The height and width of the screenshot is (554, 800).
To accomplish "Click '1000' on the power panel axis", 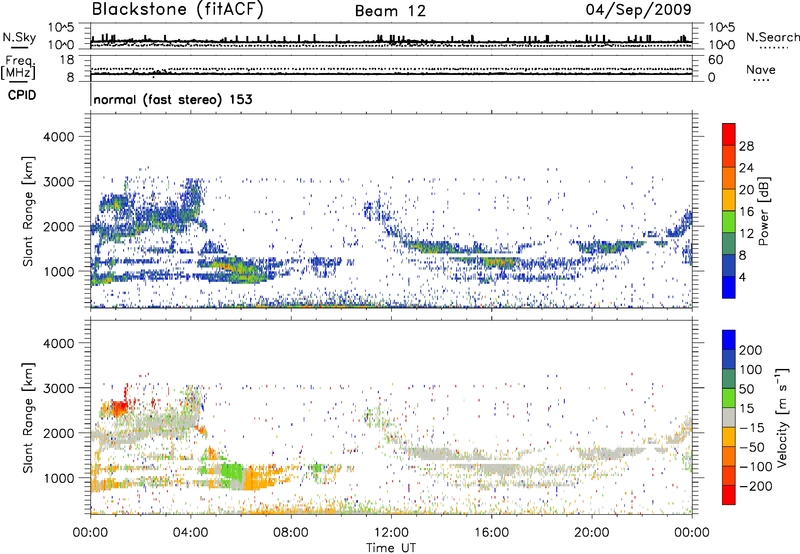I will coord(59,271).
